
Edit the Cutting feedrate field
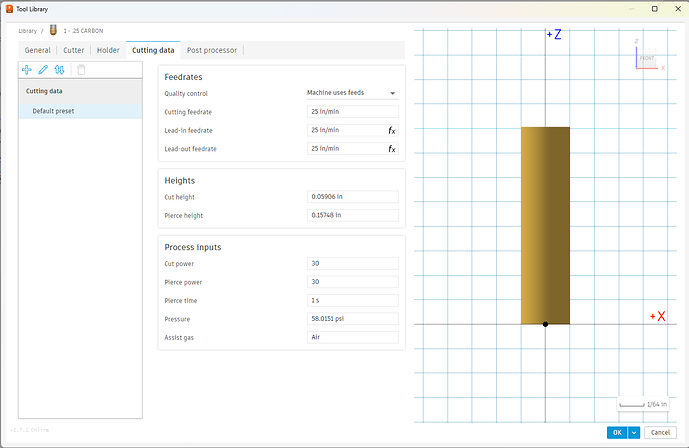[x=352, y=112]
